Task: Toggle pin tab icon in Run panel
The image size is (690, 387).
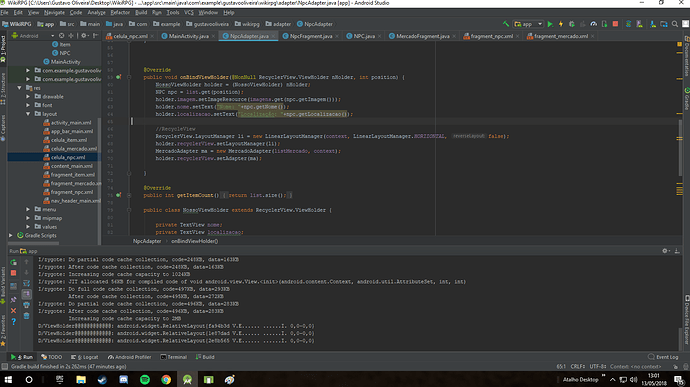Action: (14, 300)
